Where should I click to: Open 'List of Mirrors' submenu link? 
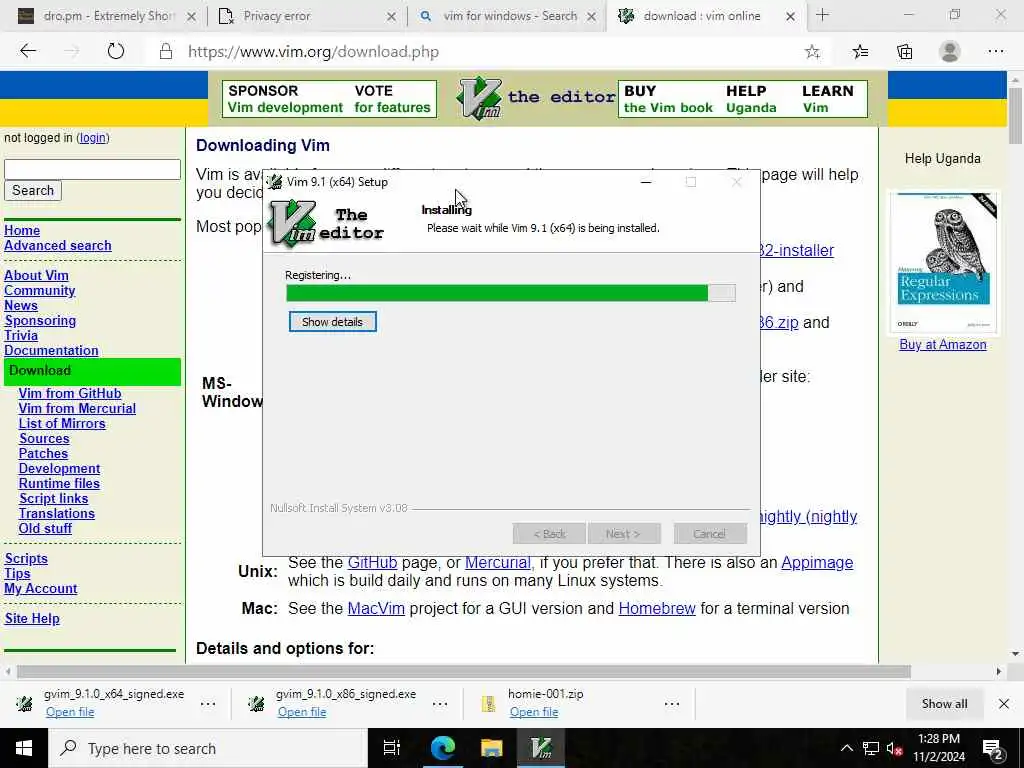tap(62, 424)
